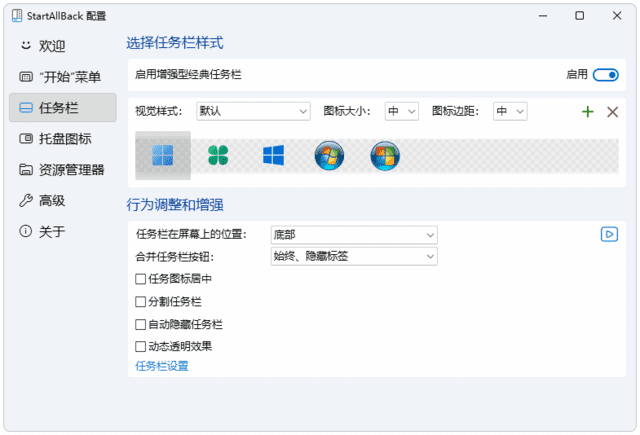
Task: Open the 任务栏在屏幕上的位置 dropdown
Action: pyautogui.click(x=353, y=235)
